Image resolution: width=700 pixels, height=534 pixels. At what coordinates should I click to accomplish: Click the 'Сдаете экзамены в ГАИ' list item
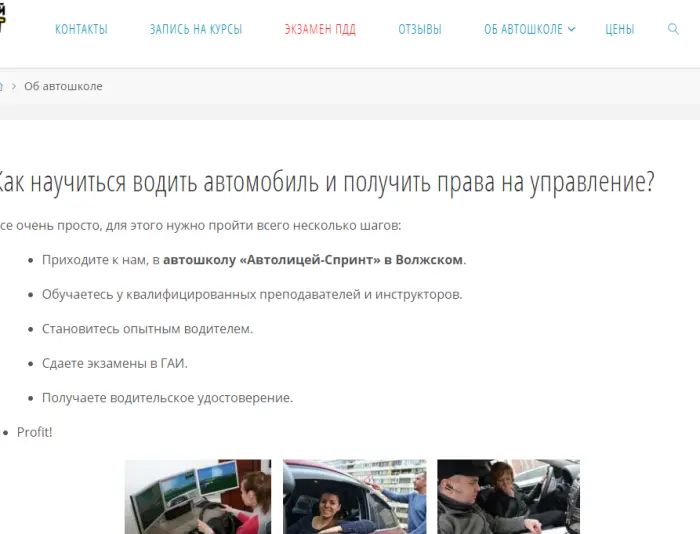click(115, 363)
